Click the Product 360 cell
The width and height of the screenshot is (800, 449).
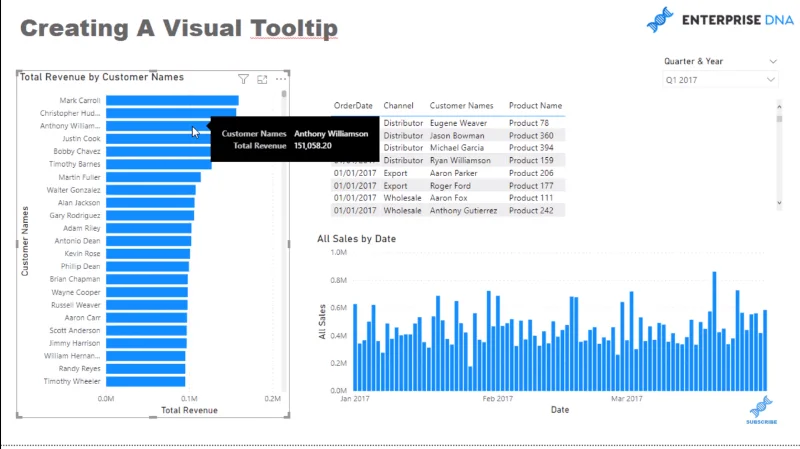coord(531,136)
